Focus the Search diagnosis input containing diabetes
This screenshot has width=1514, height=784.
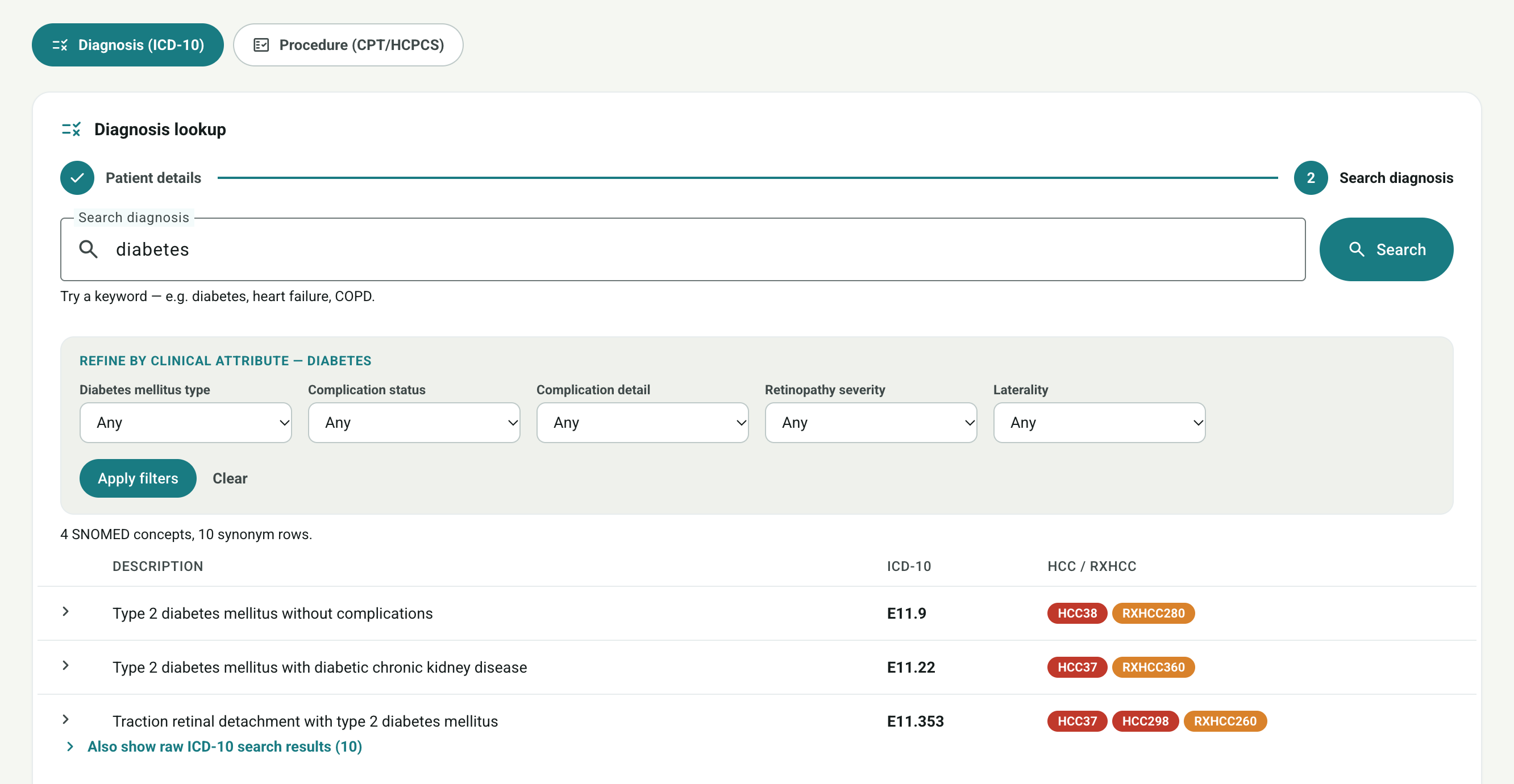(x=683, y=249)
